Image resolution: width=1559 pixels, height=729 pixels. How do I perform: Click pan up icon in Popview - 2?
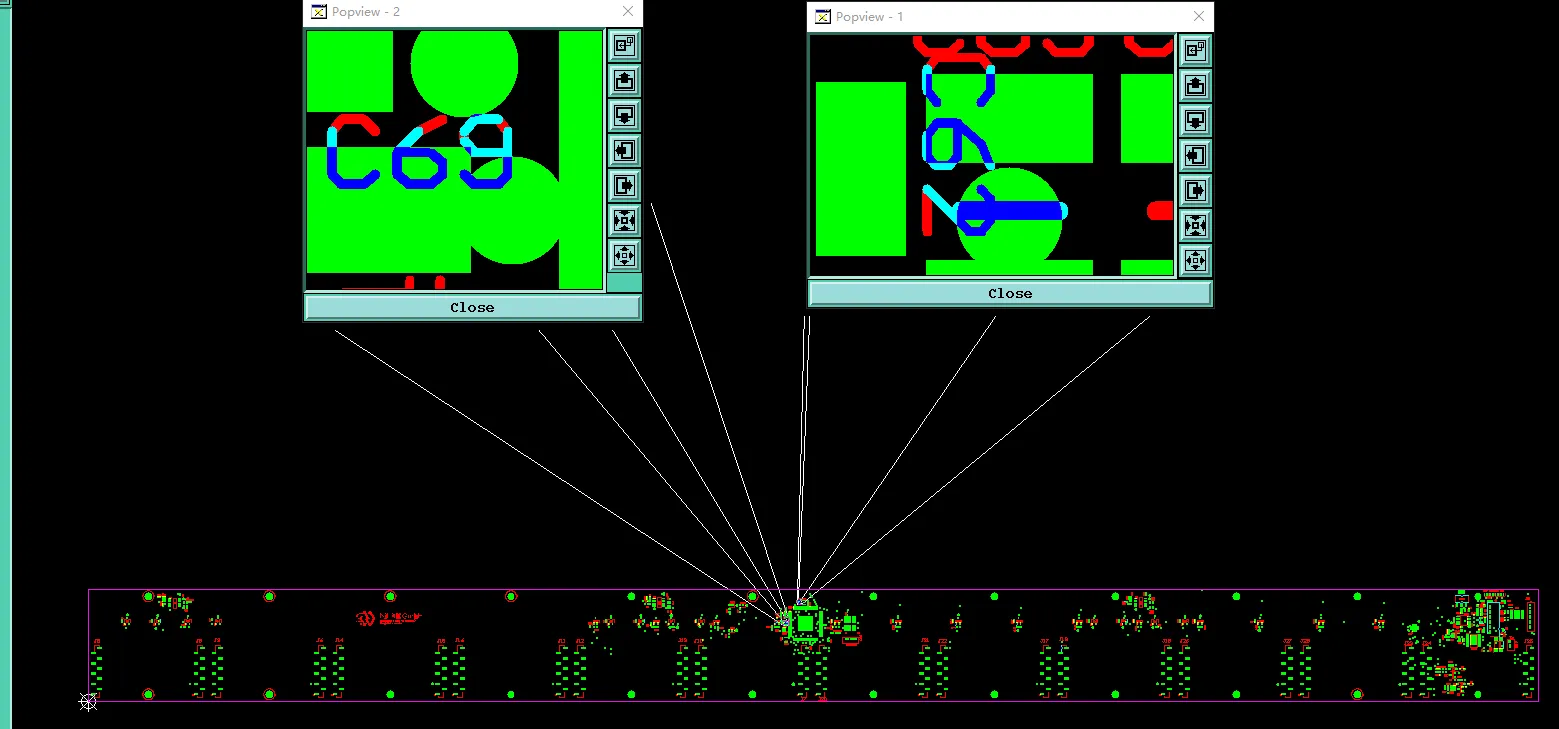point(624,80)
